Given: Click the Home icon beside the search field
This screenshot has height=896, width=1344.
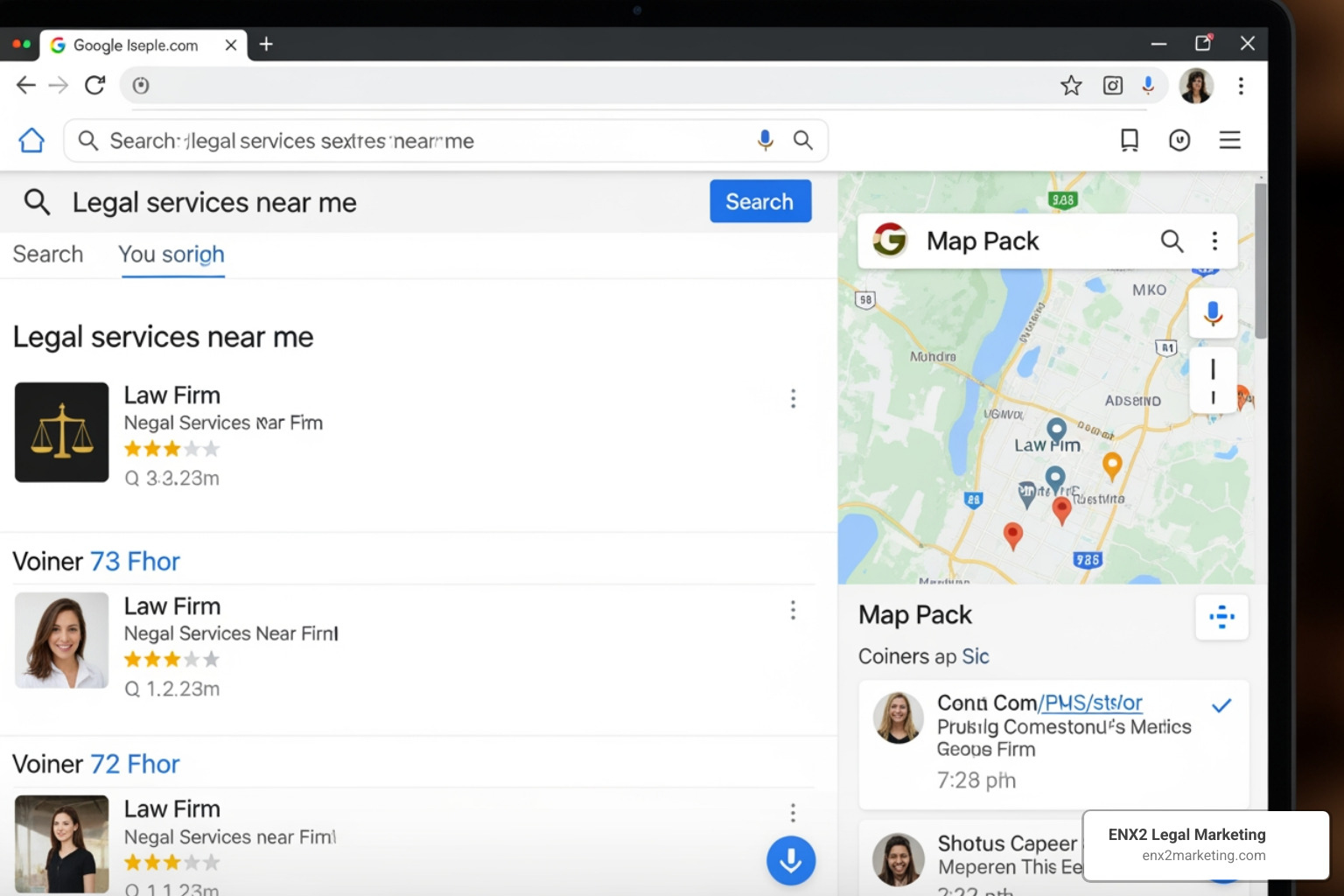Looking at the screenshot, I should (31, 140).
